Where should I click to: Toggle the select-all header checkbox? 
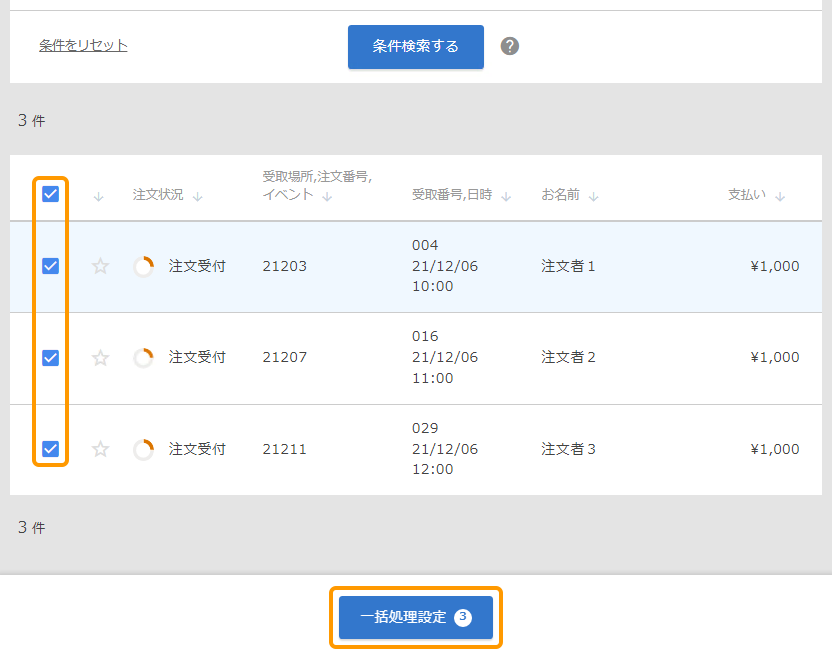[50, 194]
